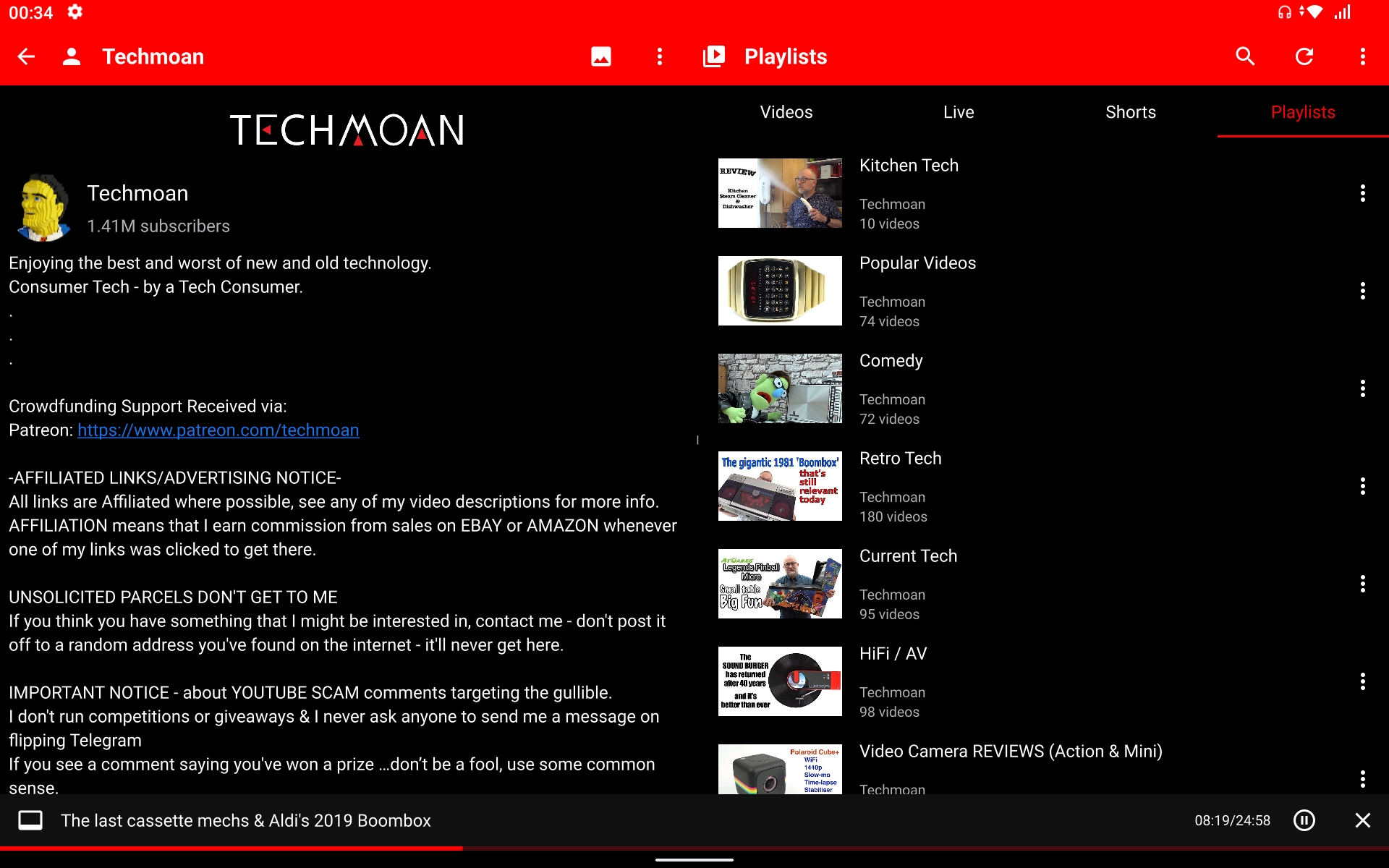
Task: Tap the Techmoan channel name heading
Action: click(137, 193)
